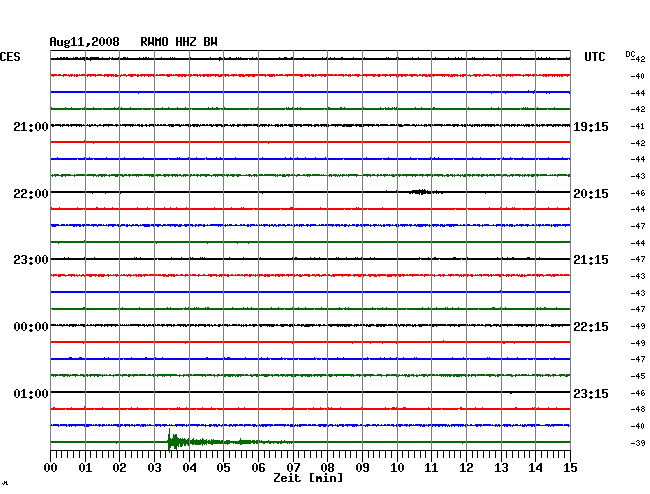The height and width of the screenshot is (494, 650).
Task: Click the date label Aug11,2008
Action: click(84, 42)
